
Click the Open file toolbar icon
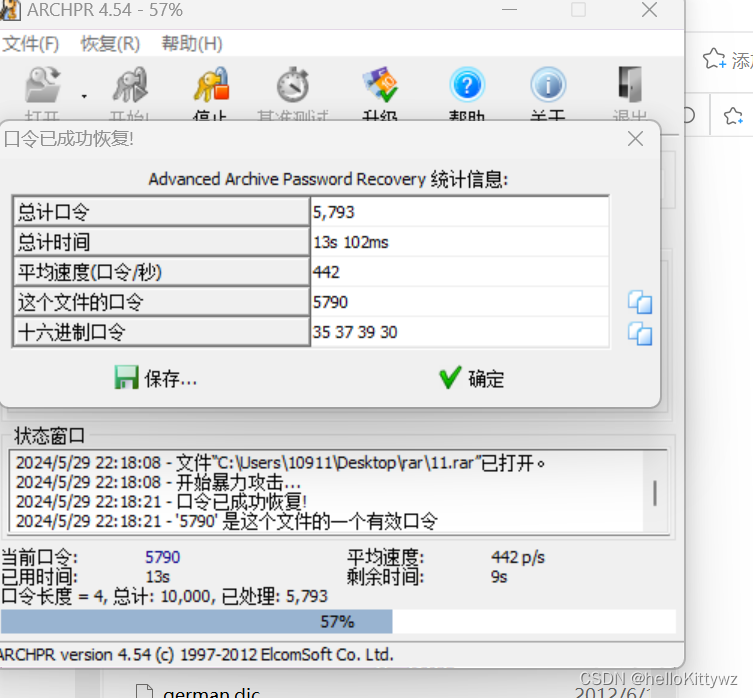43,85
